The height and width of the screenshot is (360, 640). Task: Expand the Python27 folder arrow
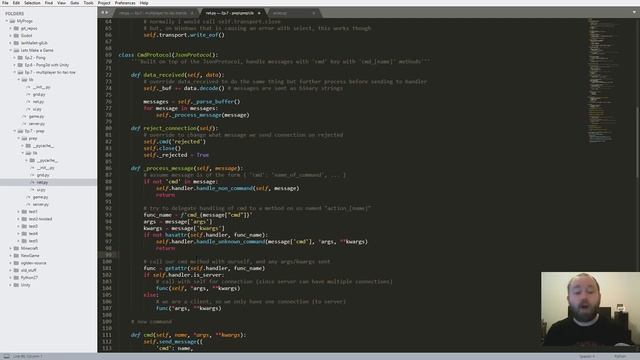[11, 278]
